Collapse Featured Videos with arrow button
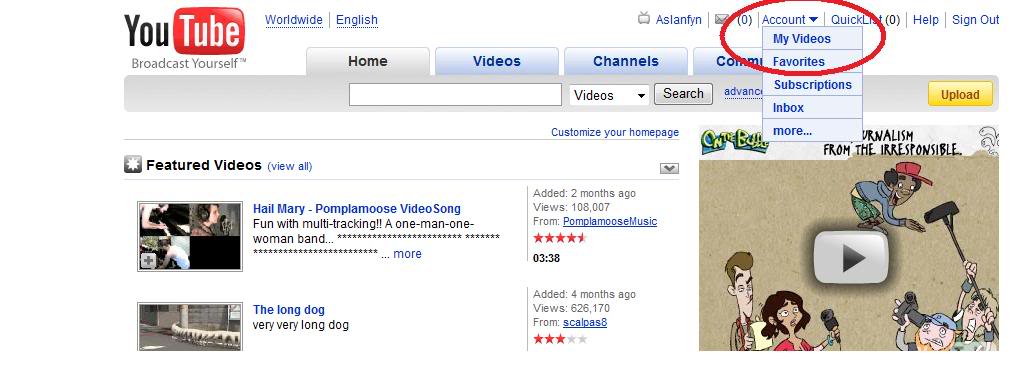Image resolution: width=1024 pixels, height=391 pixels. click(x=669, y=168)
